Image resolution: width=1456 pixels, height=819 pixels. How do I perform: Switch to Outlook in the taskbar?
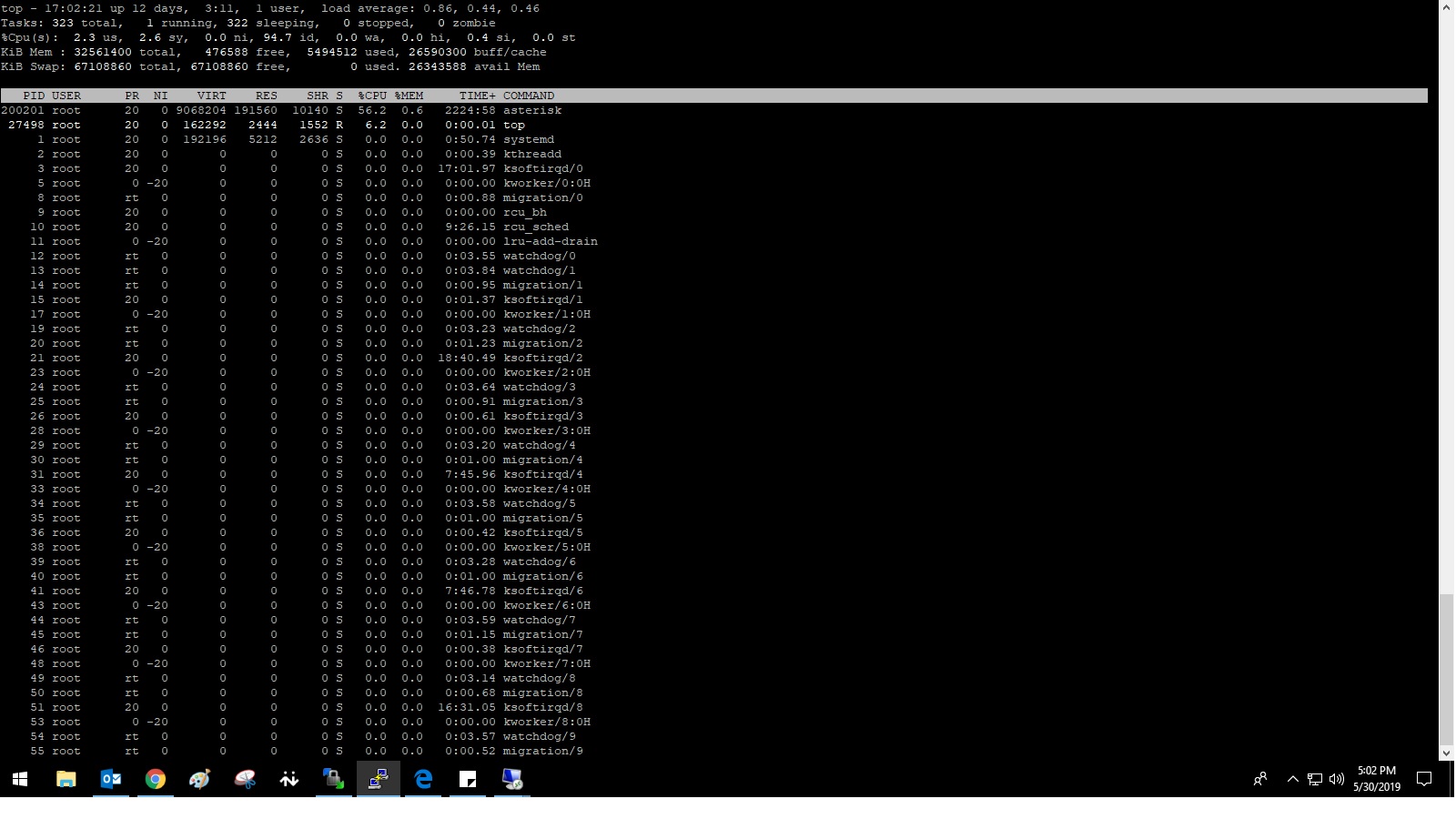click(111, 779)
